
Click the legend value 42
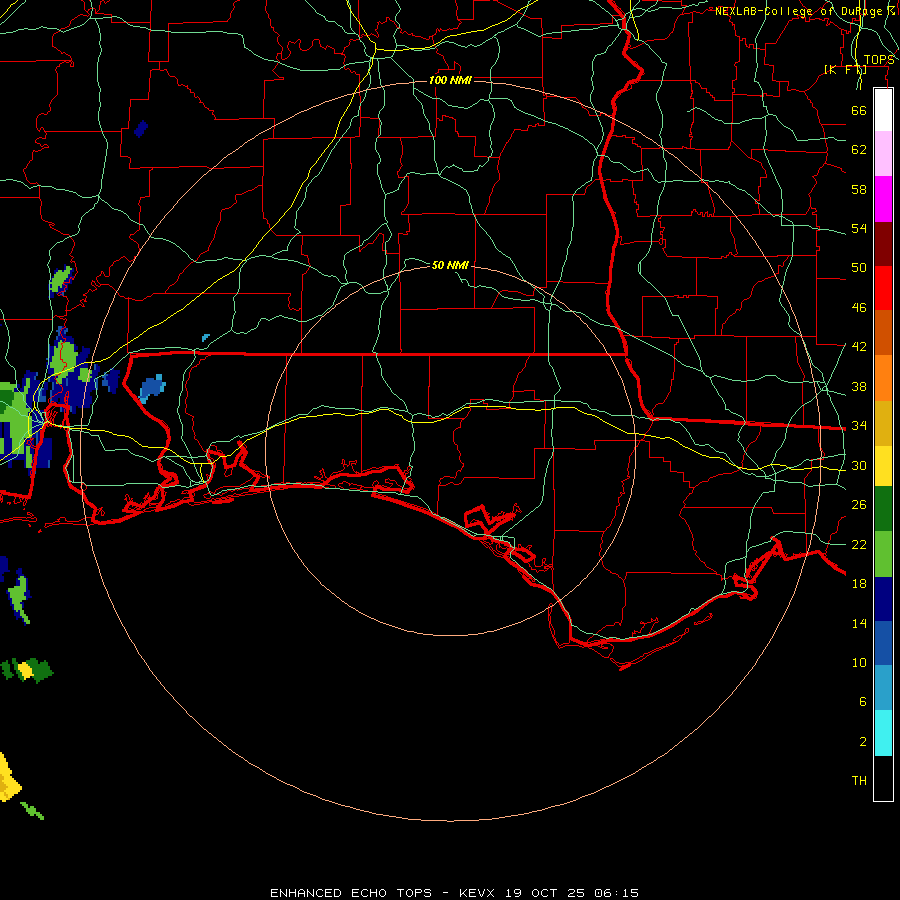(x=859, y=347)
